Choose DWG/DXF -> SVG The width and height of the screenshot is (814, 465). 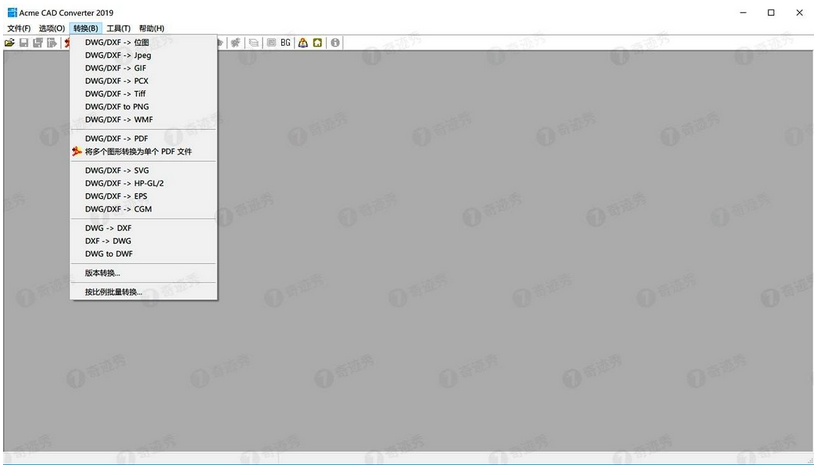click(143, 170)
